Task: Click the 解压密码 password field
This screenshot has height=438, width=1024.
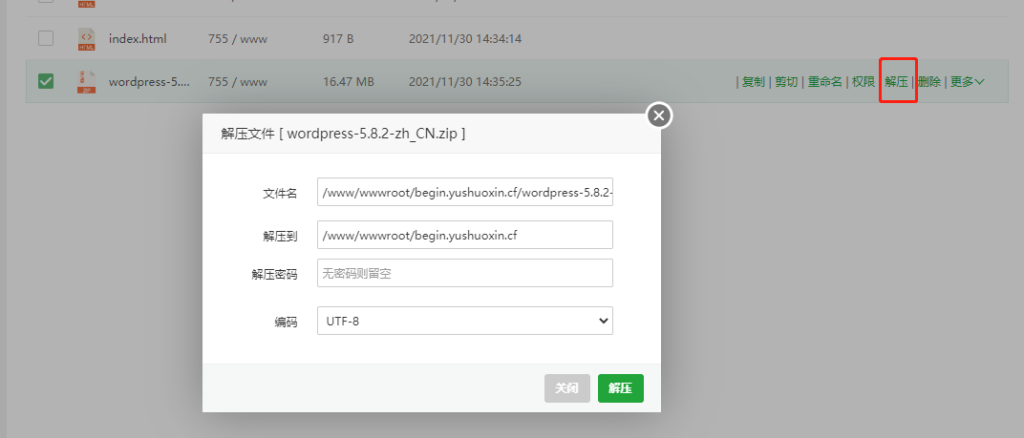Action: [x=464, y=273]
